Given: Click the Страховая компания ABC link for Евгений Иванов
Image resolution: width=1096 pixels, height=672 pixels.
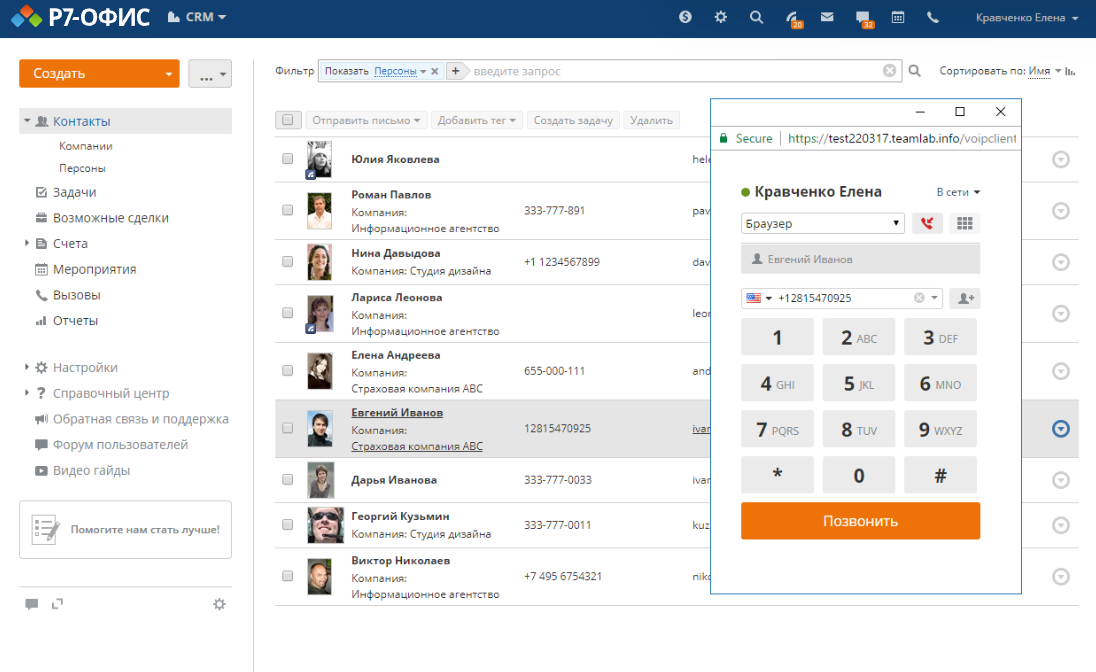Looking at the screenshot, I should click(416, 446).
